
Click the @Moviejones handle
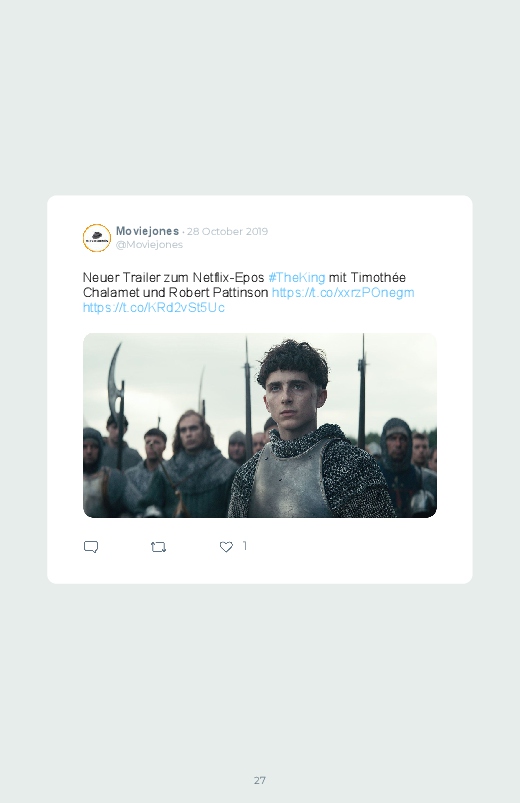(x=149, y=245)
